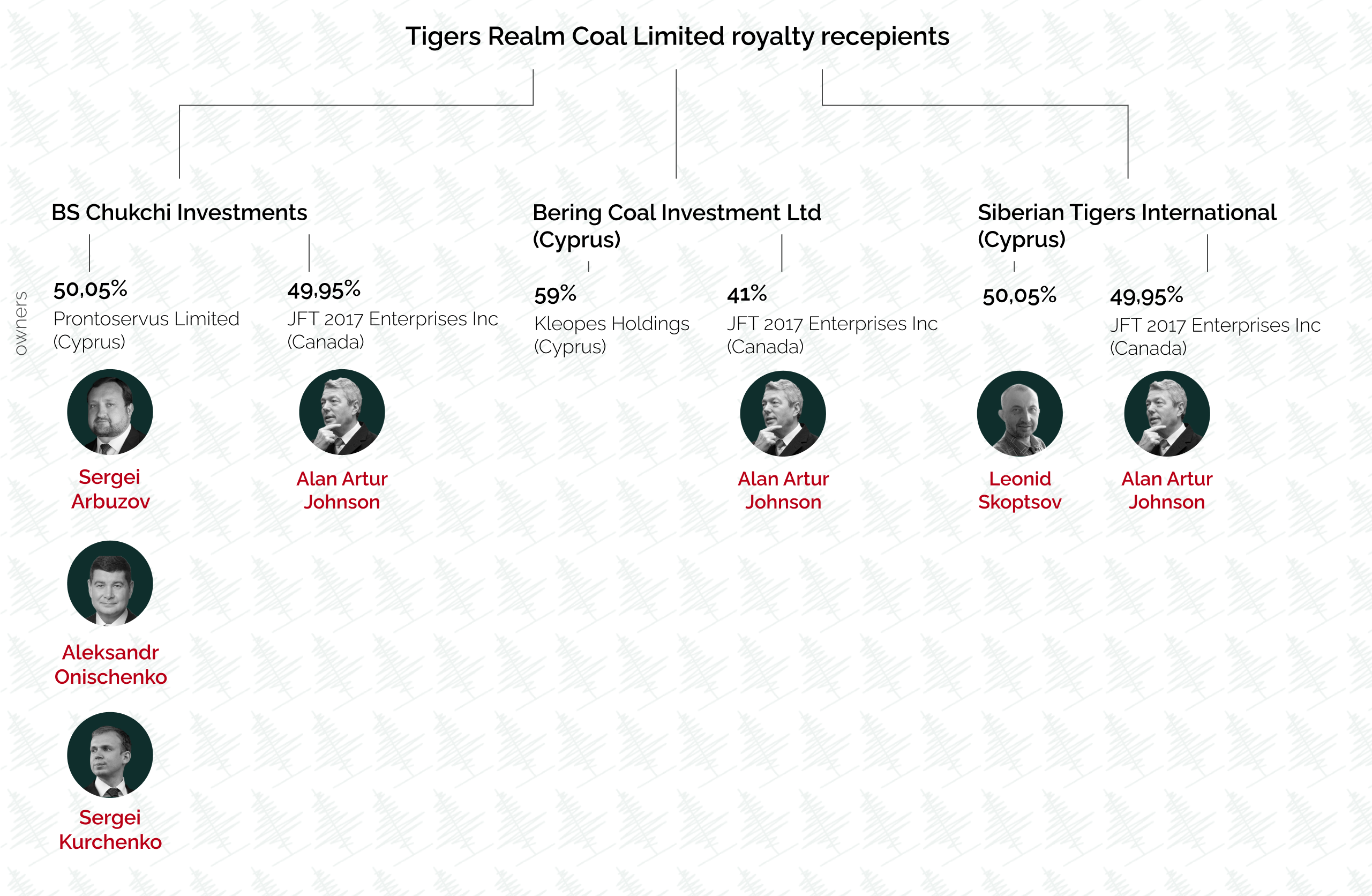1372x896 pixels.
Task: Click Sergei Kurchenko's circular portrait
Action: click(110, 755)
